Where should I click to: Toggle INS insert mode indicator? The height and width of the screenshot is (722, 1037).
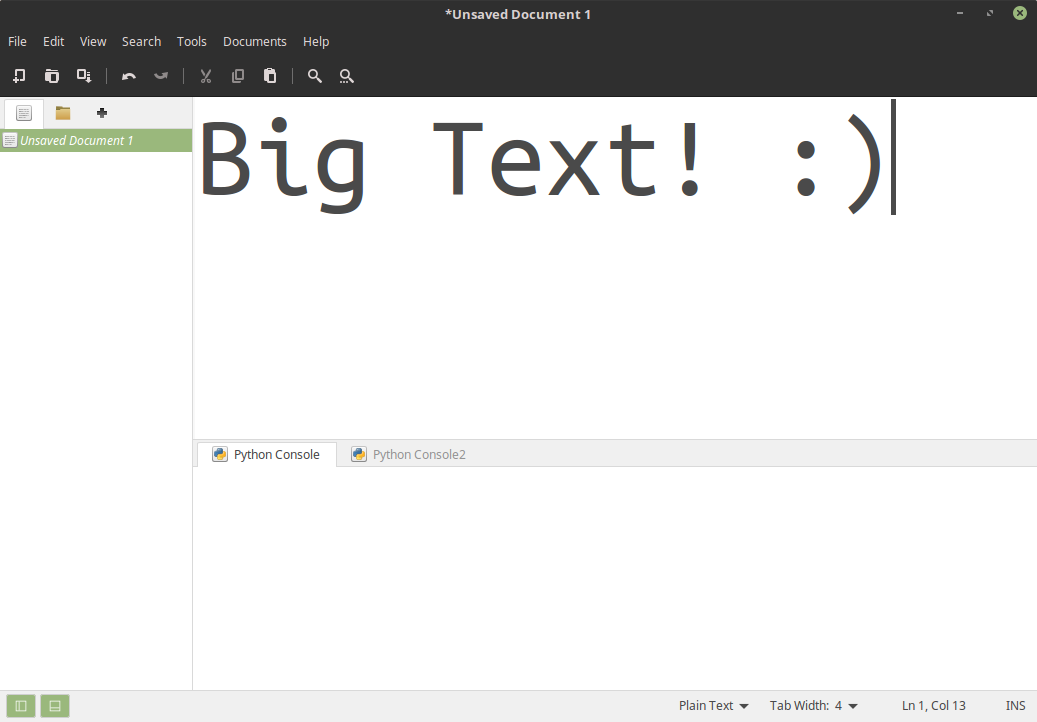coord(1015,706)
